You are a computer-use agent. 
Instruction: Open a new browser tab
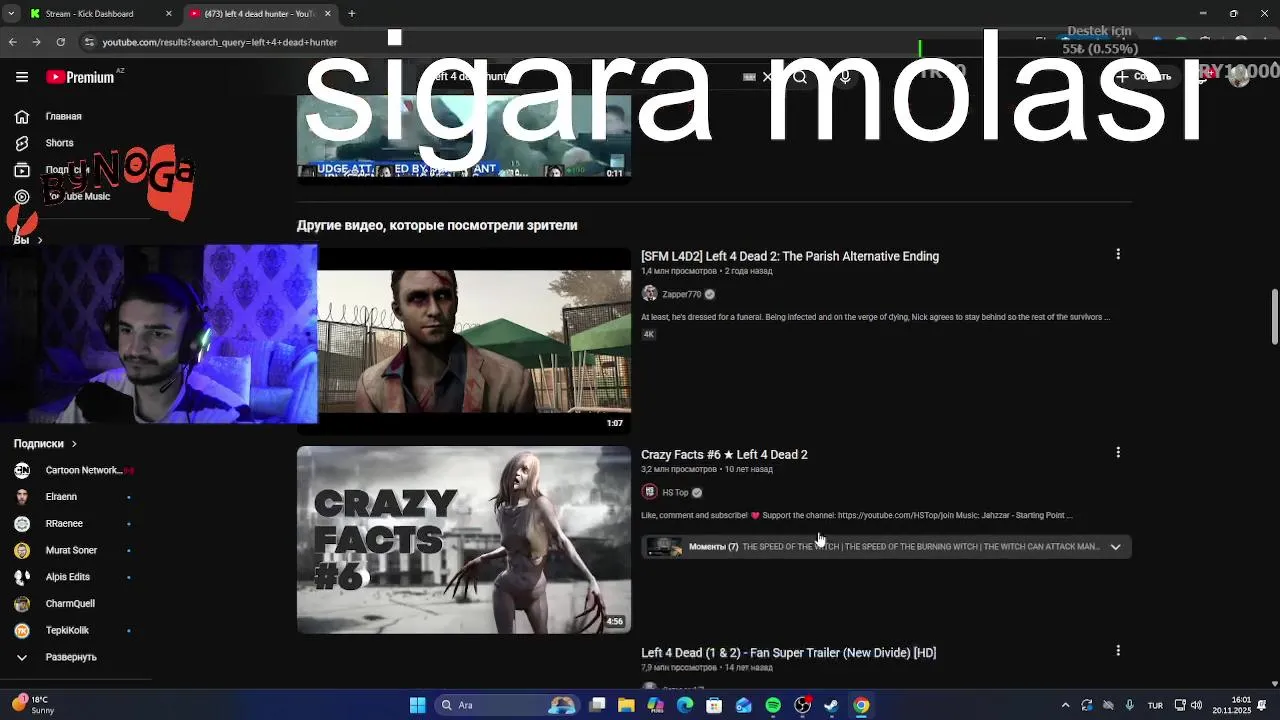coord(352,14)
